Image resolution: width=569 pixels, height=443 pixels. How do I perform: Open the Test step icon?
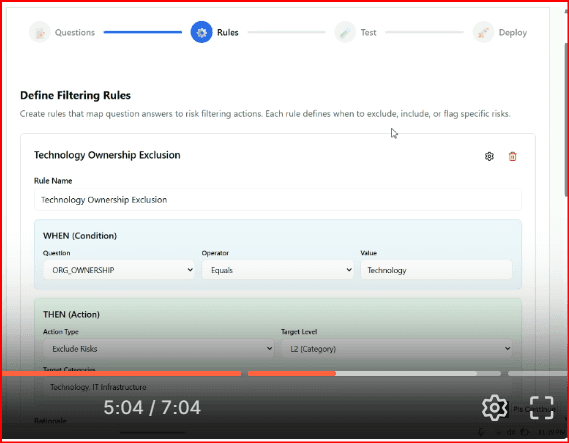coord(345,32)
